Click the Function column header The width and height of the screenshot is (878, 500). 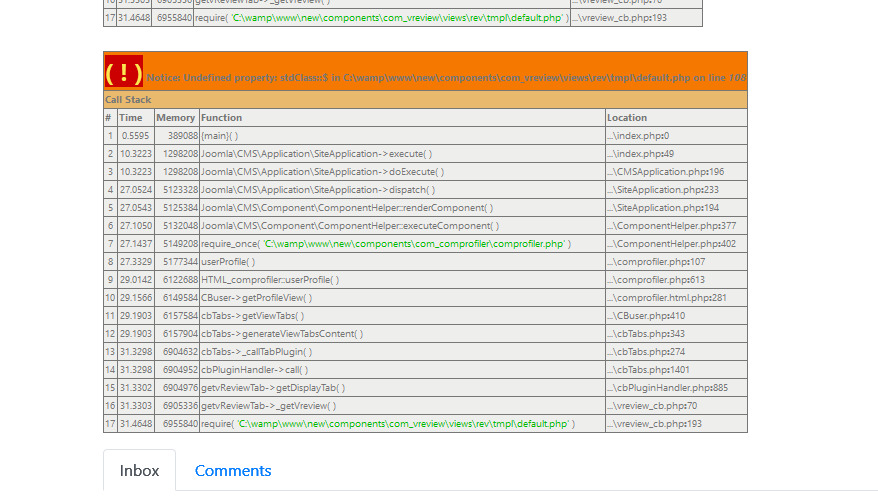[222, 118]
